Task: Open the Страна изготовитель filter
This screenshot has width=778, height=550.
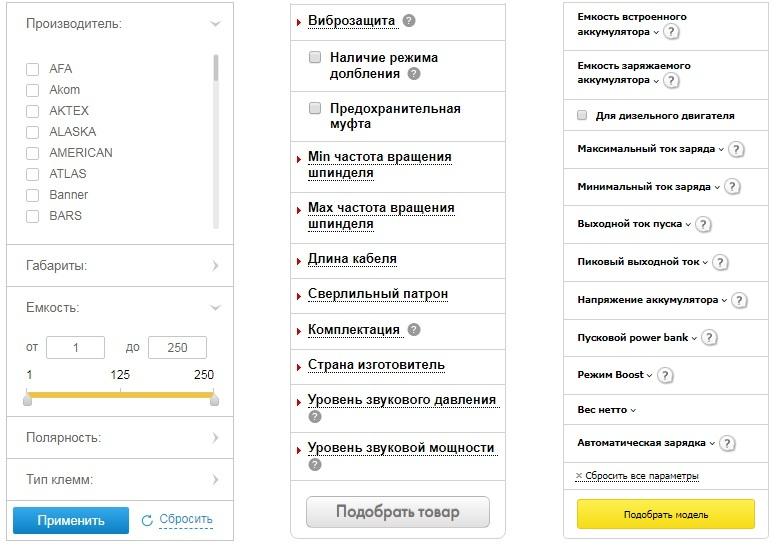Action: click(x=376, y=365)
